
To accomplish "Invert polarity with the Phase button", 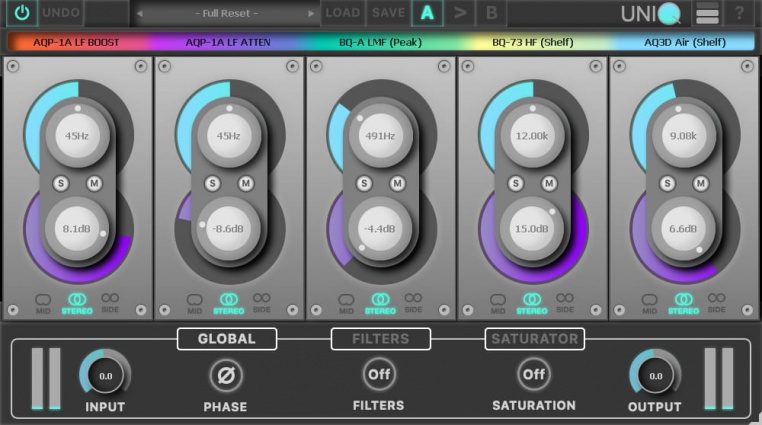I will tap(225, 375).
